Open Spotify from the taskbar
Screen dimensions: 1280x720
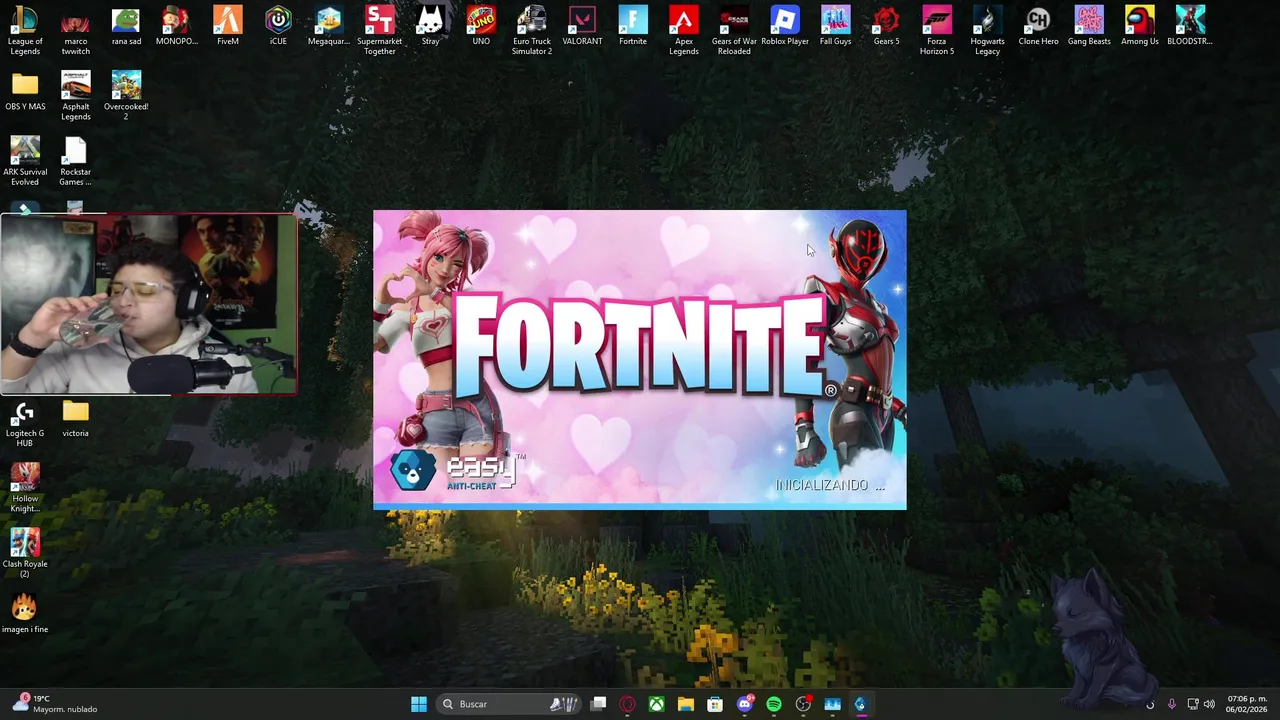774,704
